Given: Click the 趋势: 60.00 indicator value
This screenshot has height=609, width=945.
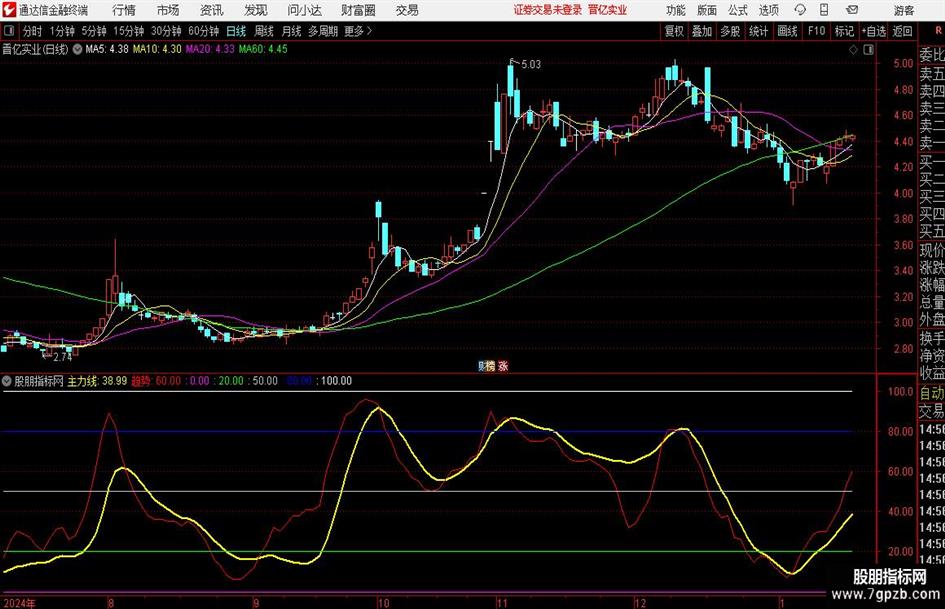Looking at the screenshot, I should tap(156, 381).
